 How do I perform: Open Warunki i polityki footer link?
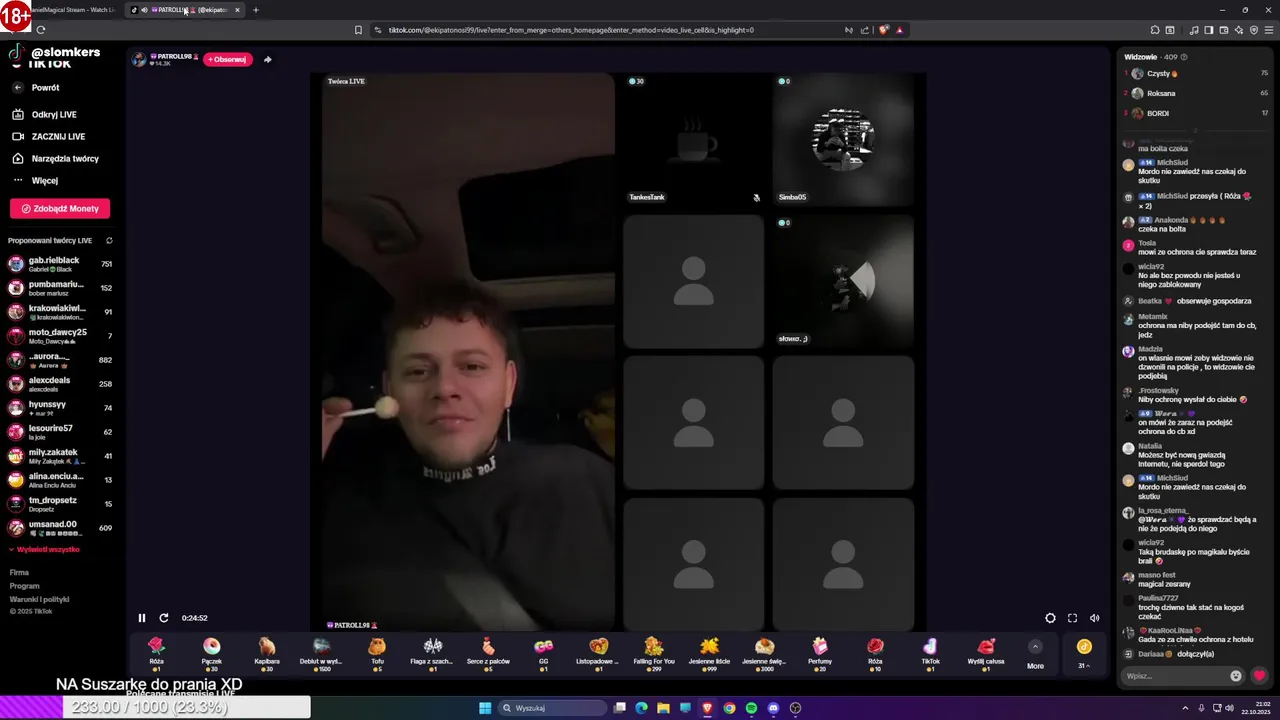click(x=39, y=599)
